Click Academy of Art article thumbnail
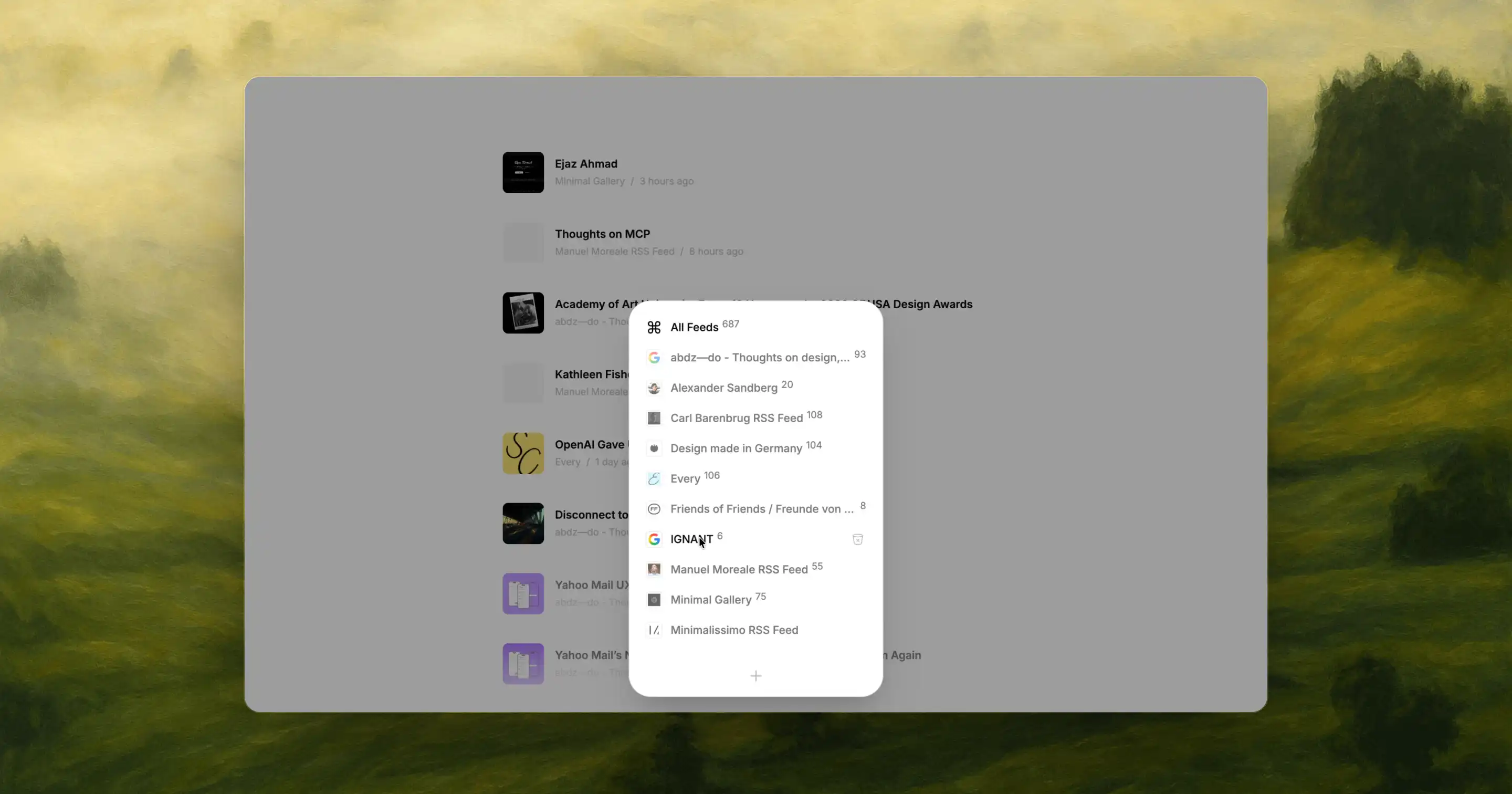 (523, 313)
